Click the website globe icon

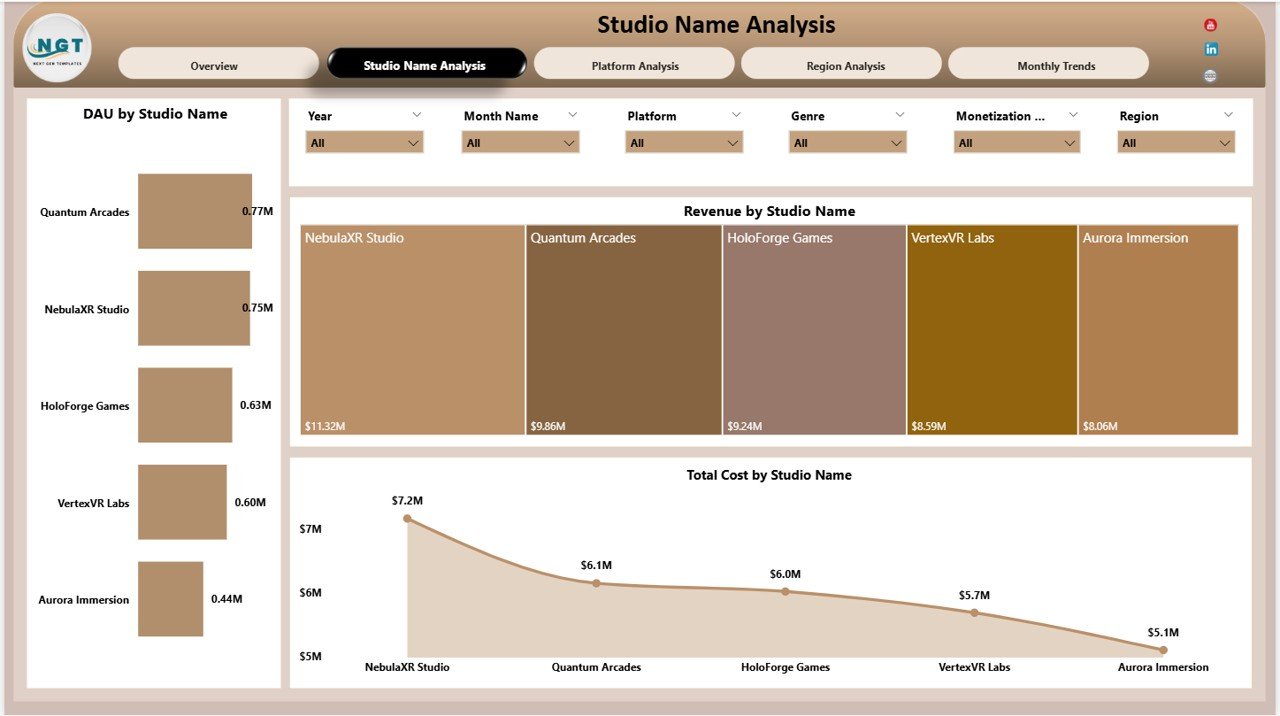click(1210, 74)
